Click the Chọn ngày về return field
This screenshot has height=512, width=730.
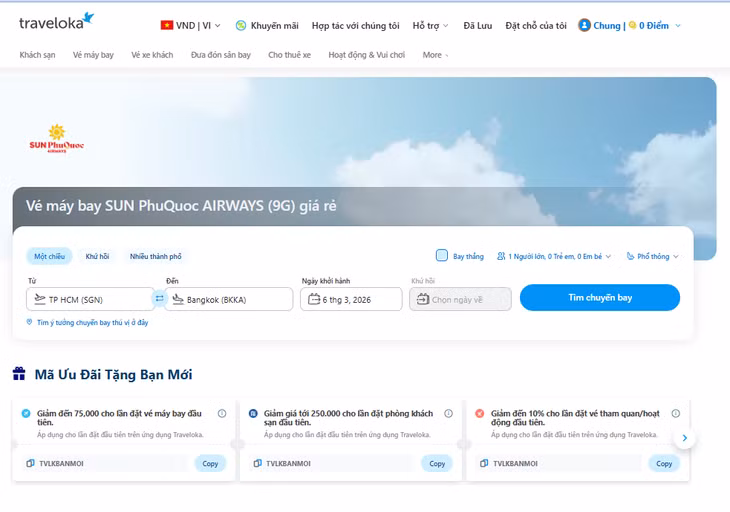point(460,299)
